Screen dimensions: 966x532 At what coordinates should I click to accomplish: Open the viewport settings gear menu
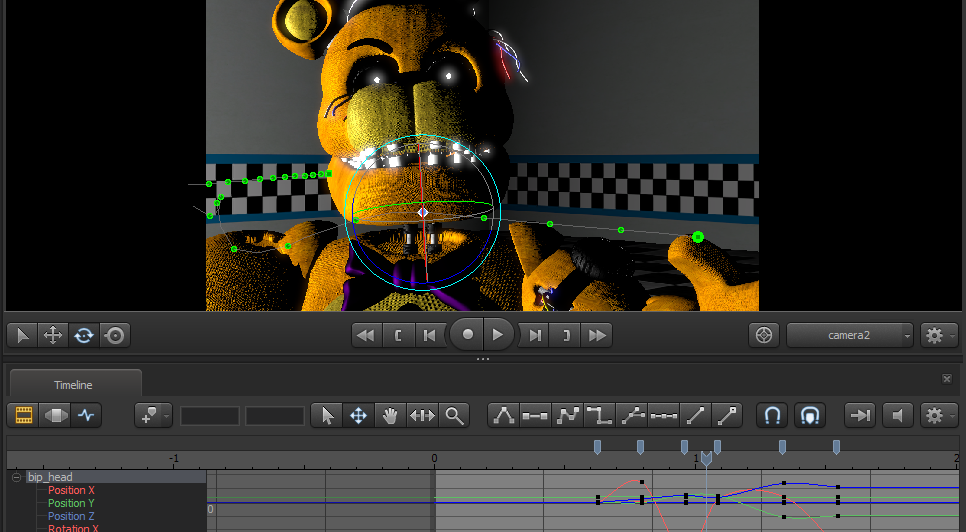(938, 336)
